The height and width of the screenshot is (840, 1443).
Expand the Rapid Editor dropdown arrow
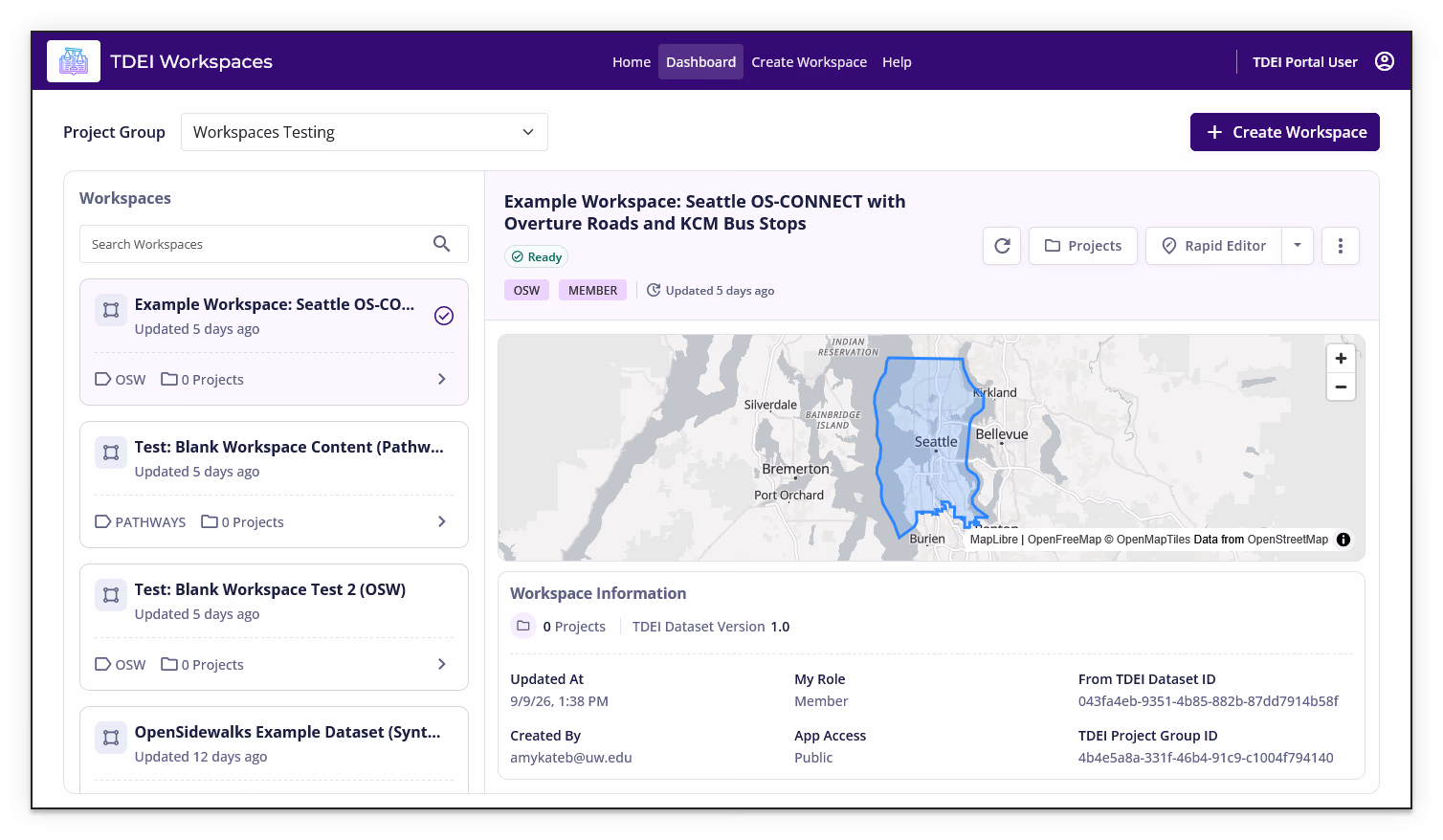tap(1298, 246)
